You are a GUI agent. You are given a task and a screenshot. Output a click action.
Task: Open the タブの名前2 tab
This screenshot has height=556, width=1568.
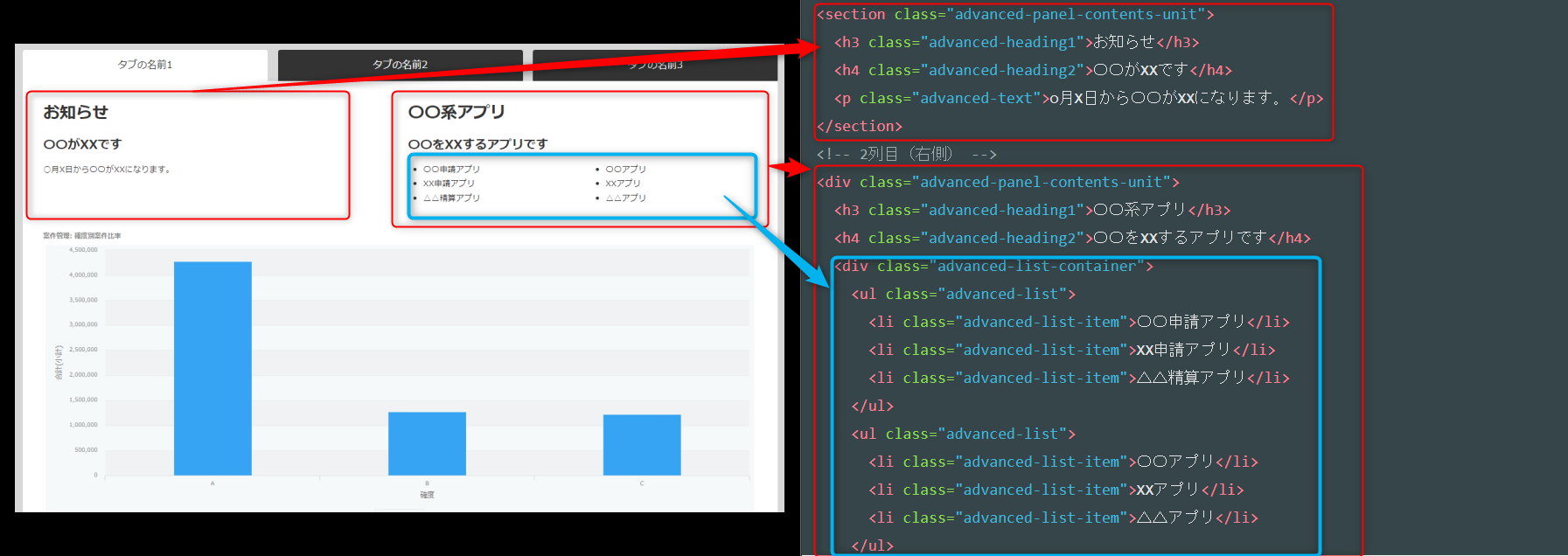pyautogui.click(x=401, y=65)
